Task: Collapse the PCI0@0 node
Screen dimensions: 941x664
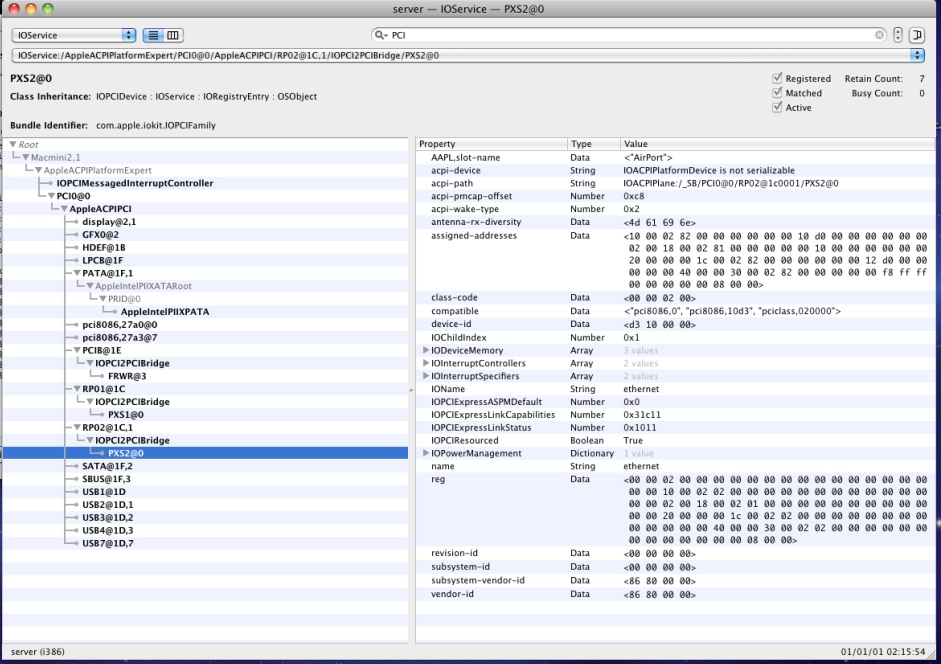Action: point(52,196)
